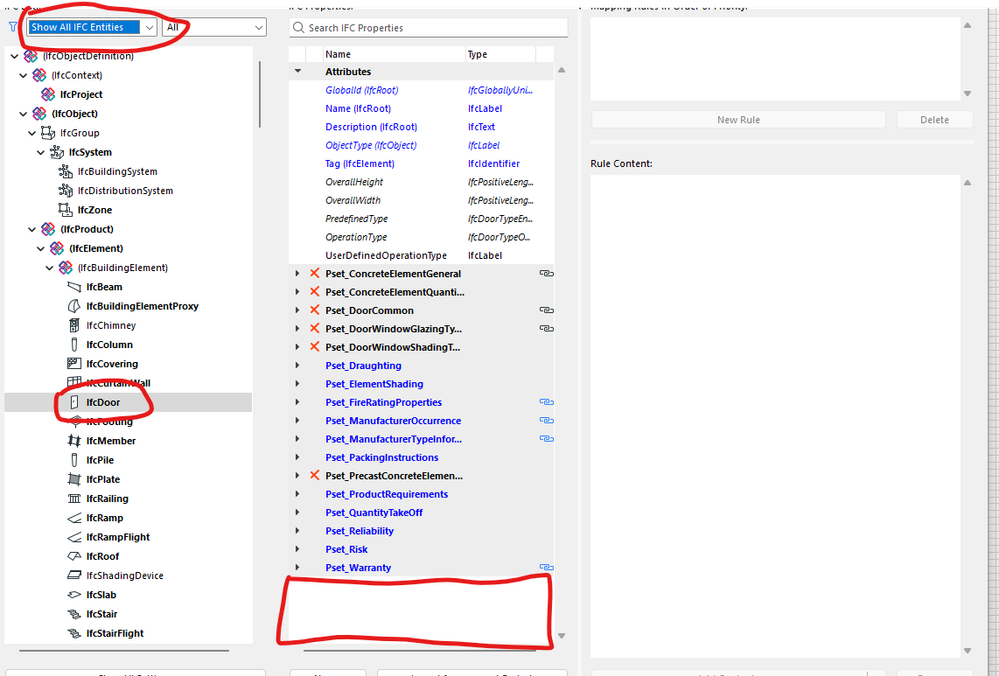The image size is (999, 676).
Task: Select the IfcRamp icon
Action: 74,518
